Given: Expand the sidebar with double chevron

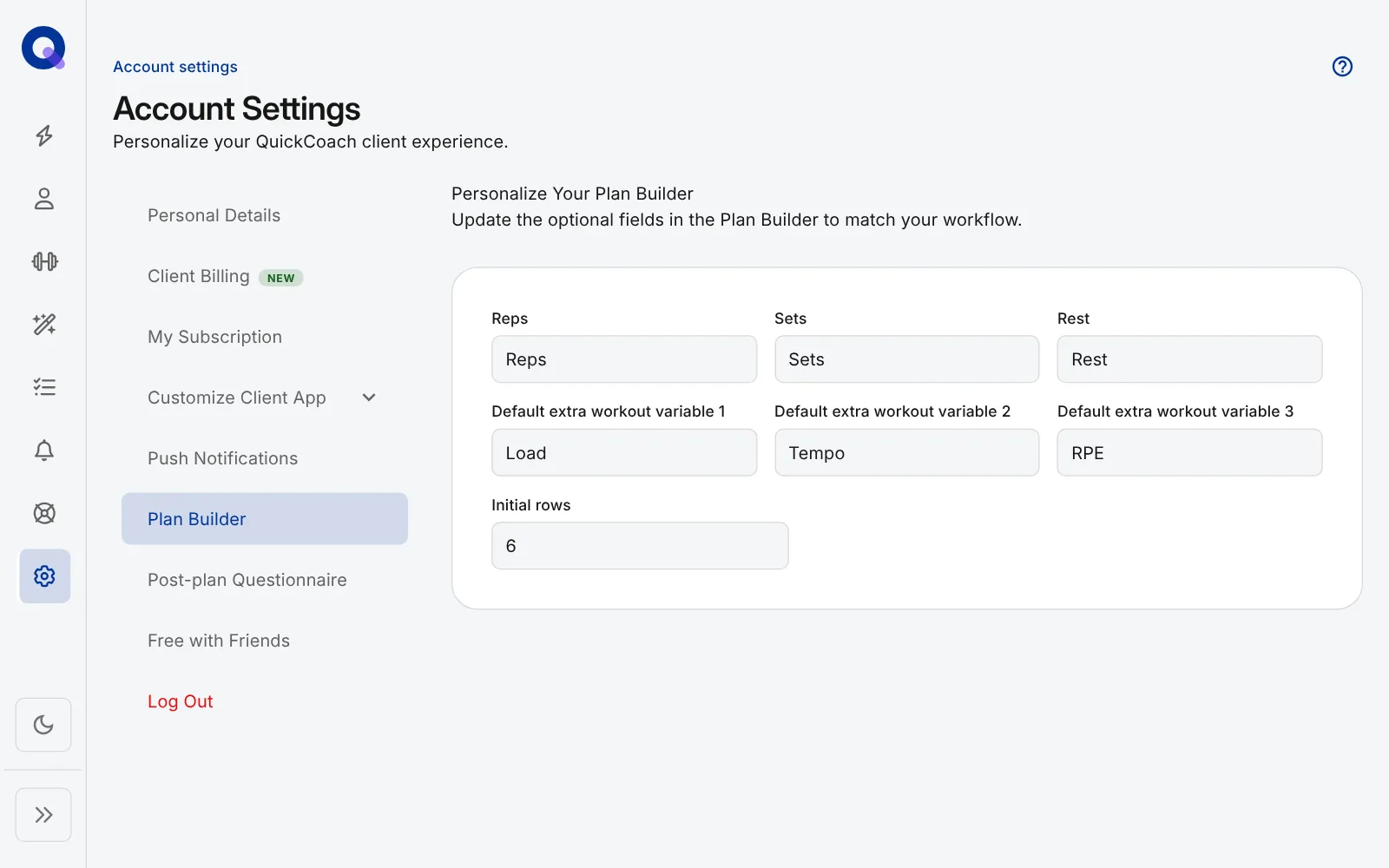Looking at the screenshot, I should pos(43,814).
